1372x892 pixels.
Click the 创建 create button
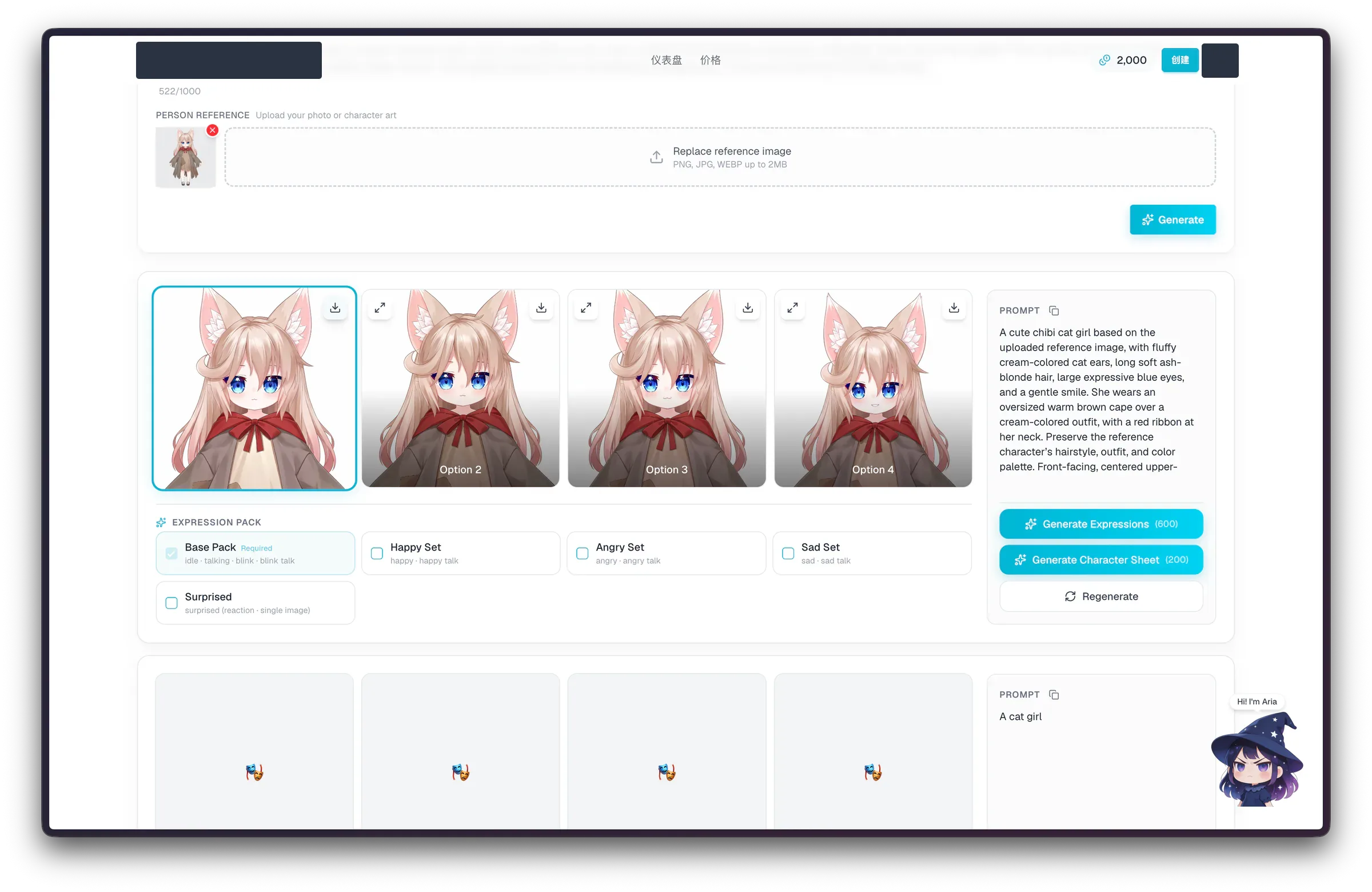[x=1180, y=60]
